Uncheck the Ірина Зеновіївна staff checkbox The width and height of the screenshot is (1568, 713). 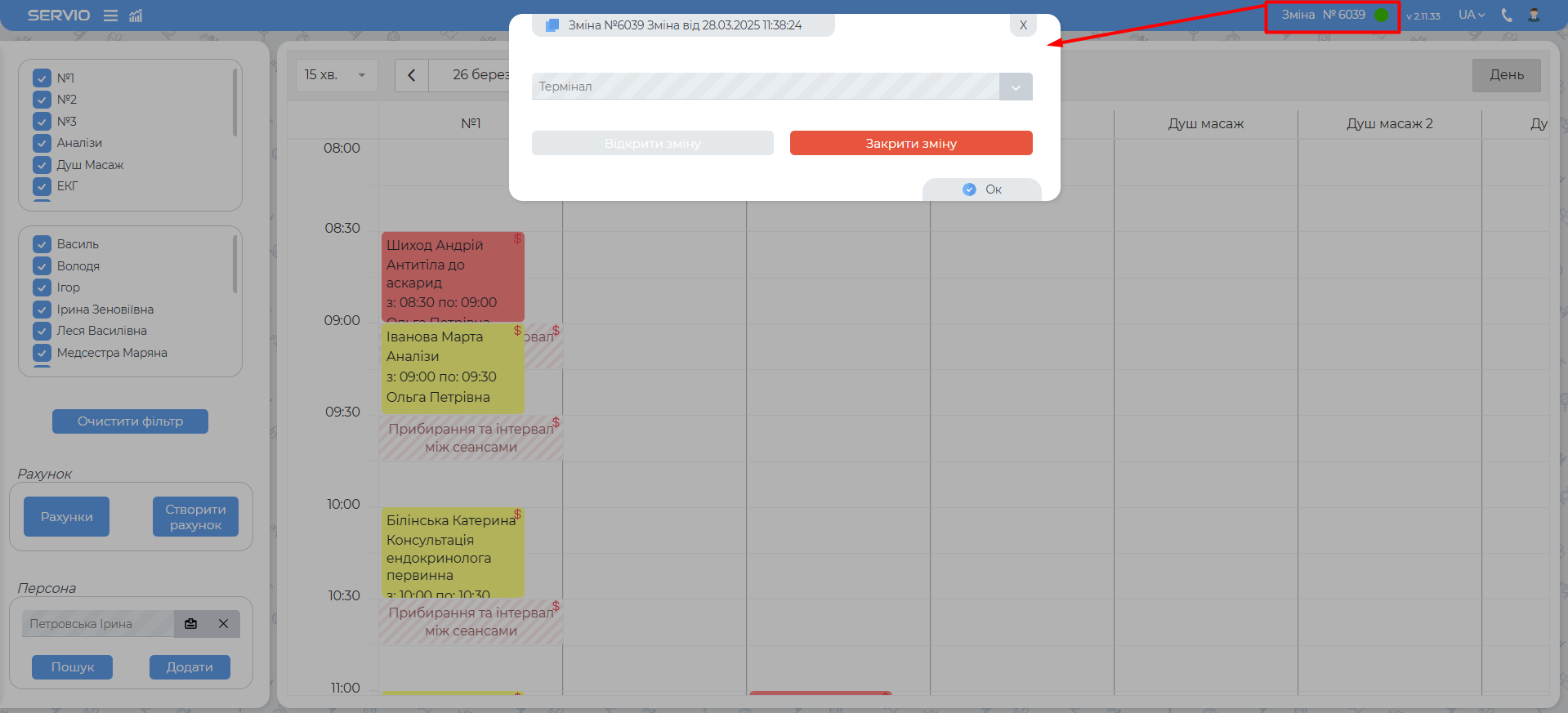click(42, 310)
